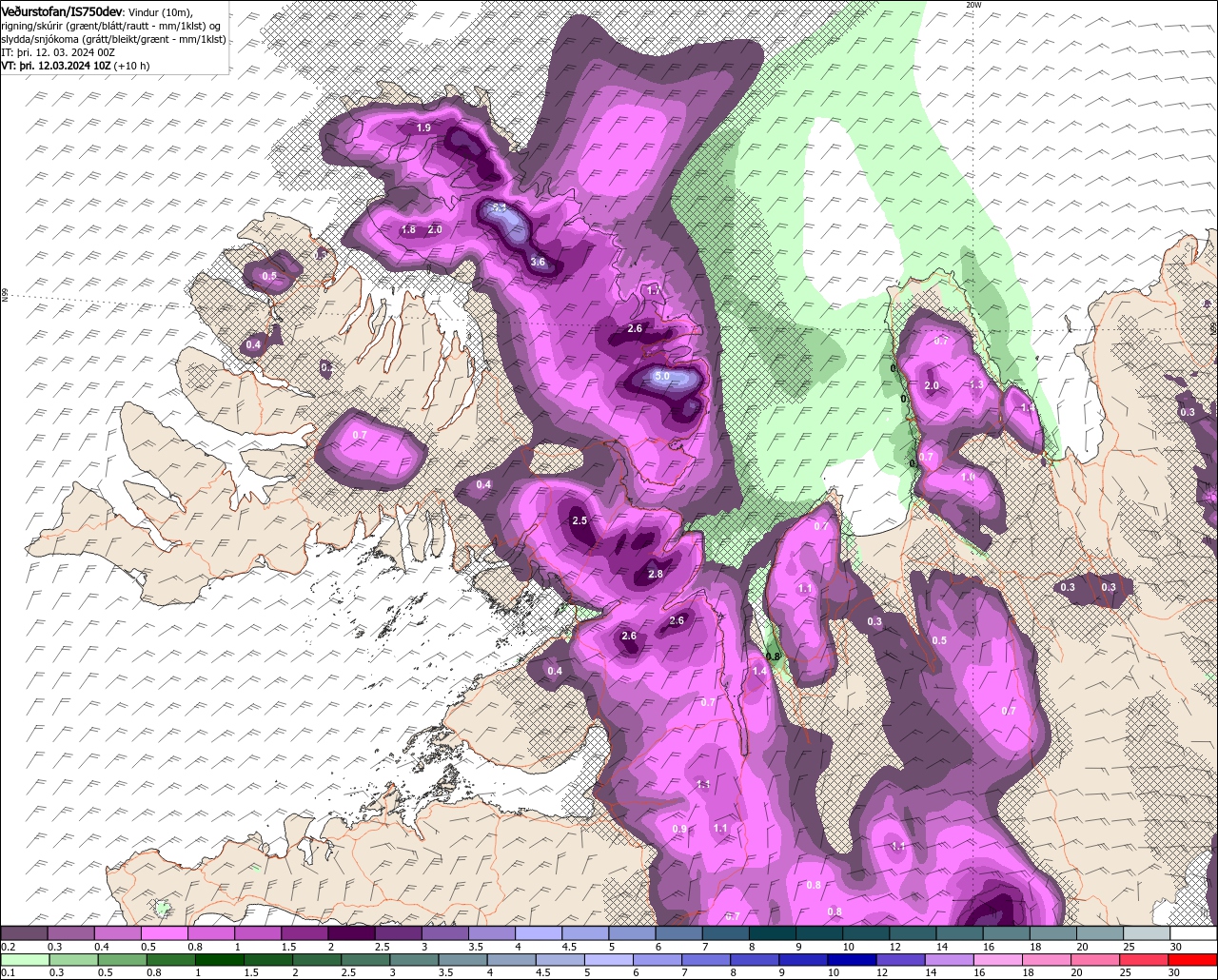The image size is (1218, 980).
Task: Select the 'slydda/snjókoma (grátt/bleikt/grænt - mm/1klst)' line
Action: [113, 39]
